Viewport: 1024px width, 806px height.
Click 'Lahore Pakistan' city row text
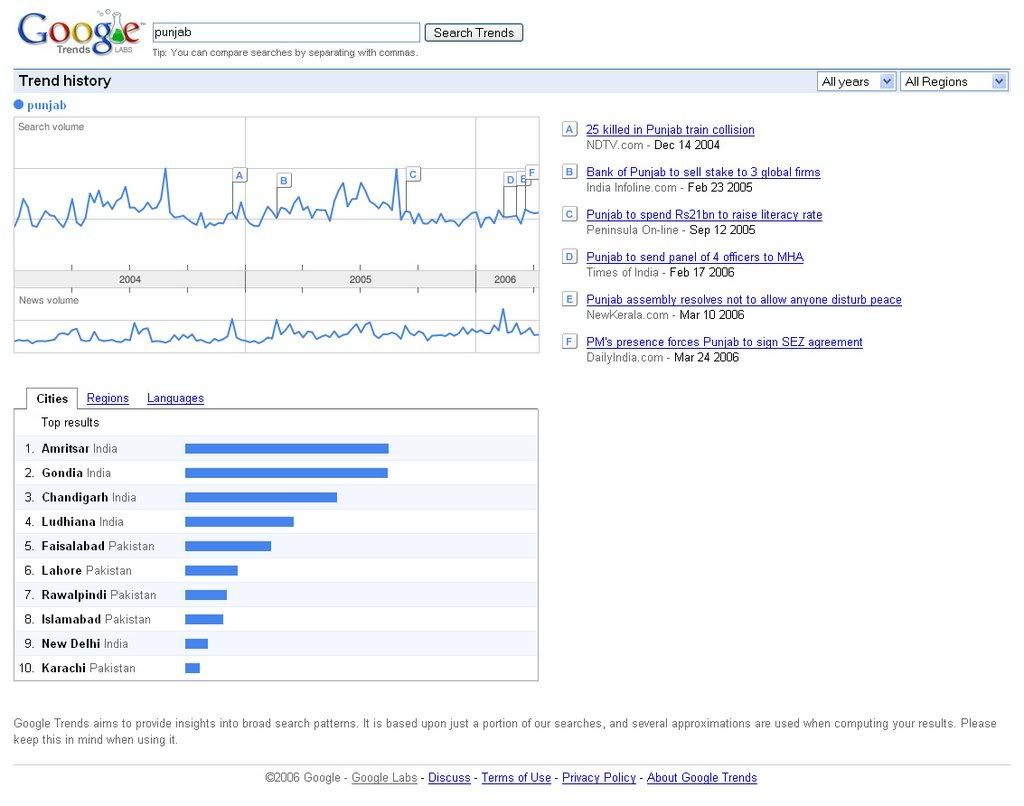[x=86, y=571]
